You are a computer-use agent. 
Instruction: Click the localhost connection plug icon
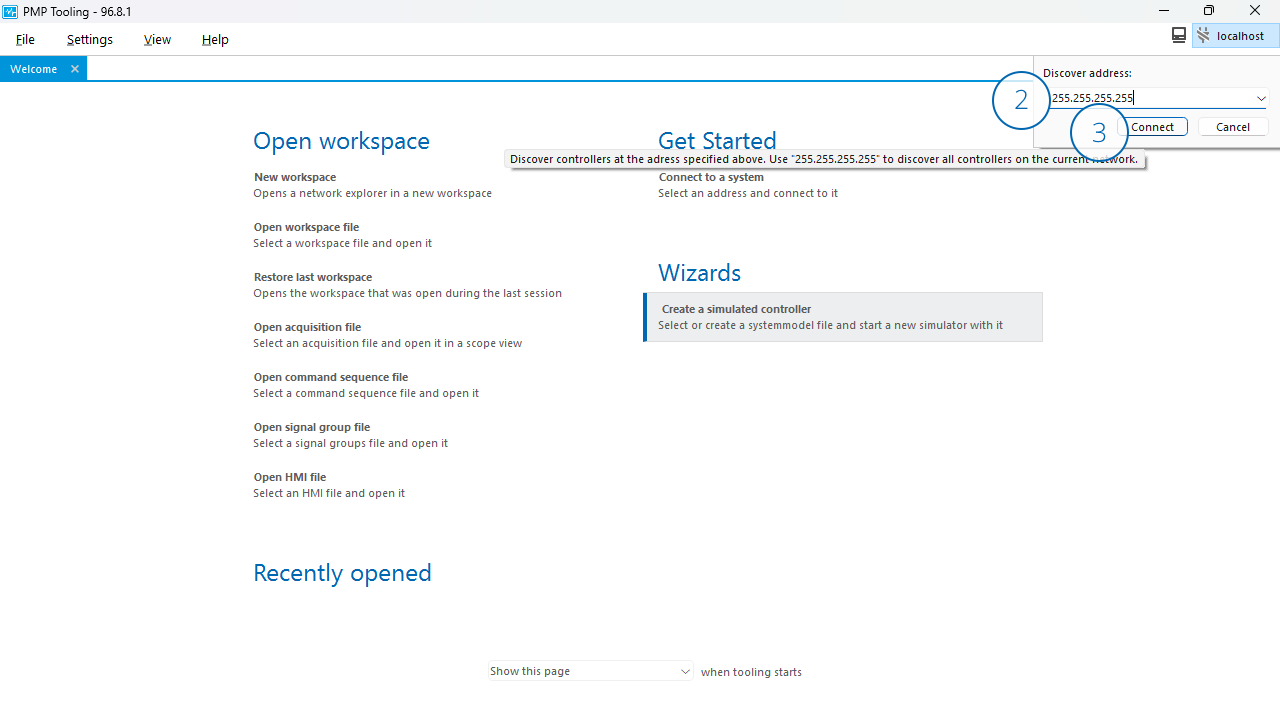1203,36
